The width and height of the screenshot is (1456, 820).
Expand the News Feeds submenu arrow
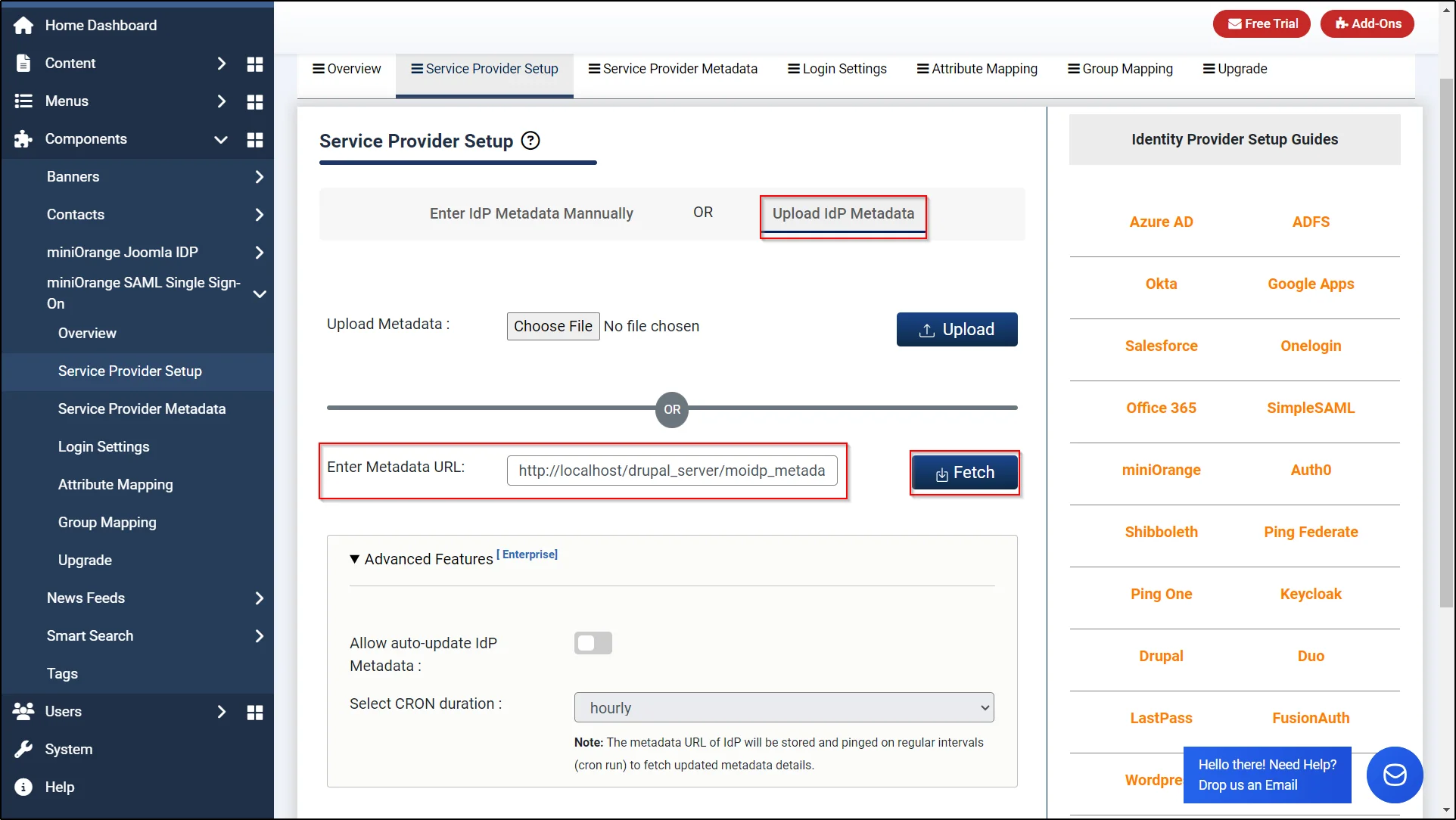tap(260, 598)
